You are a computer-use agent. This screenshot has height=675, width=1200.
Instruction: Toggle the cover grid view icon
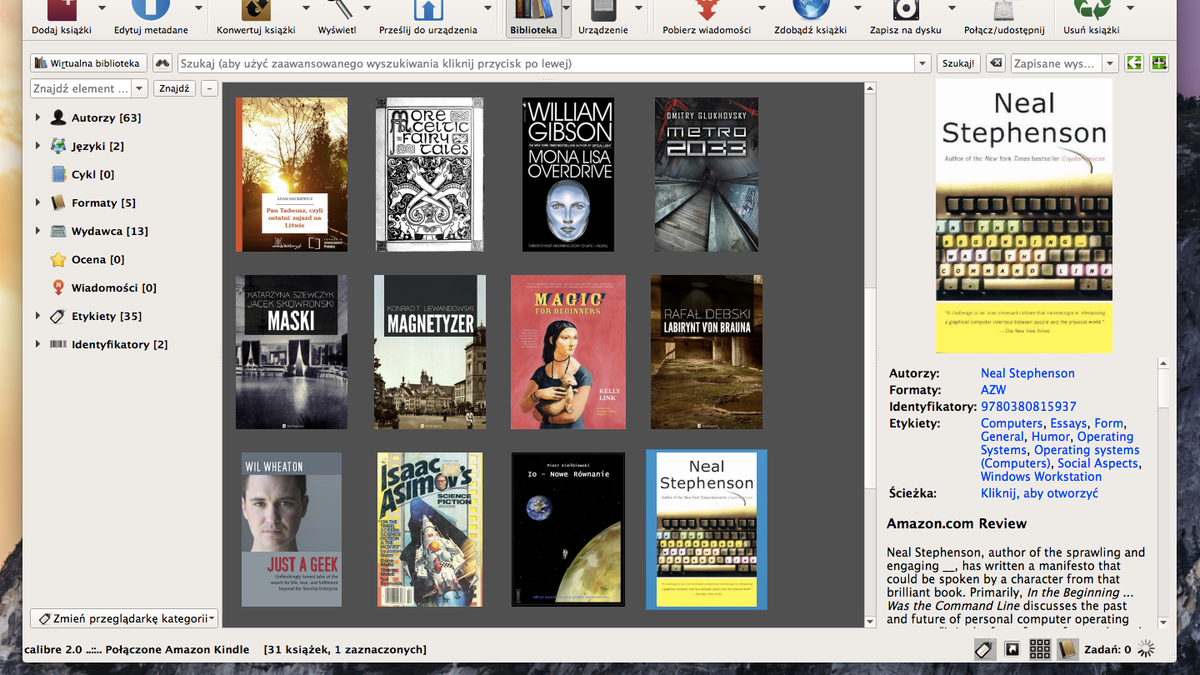tap(1040, 649)
